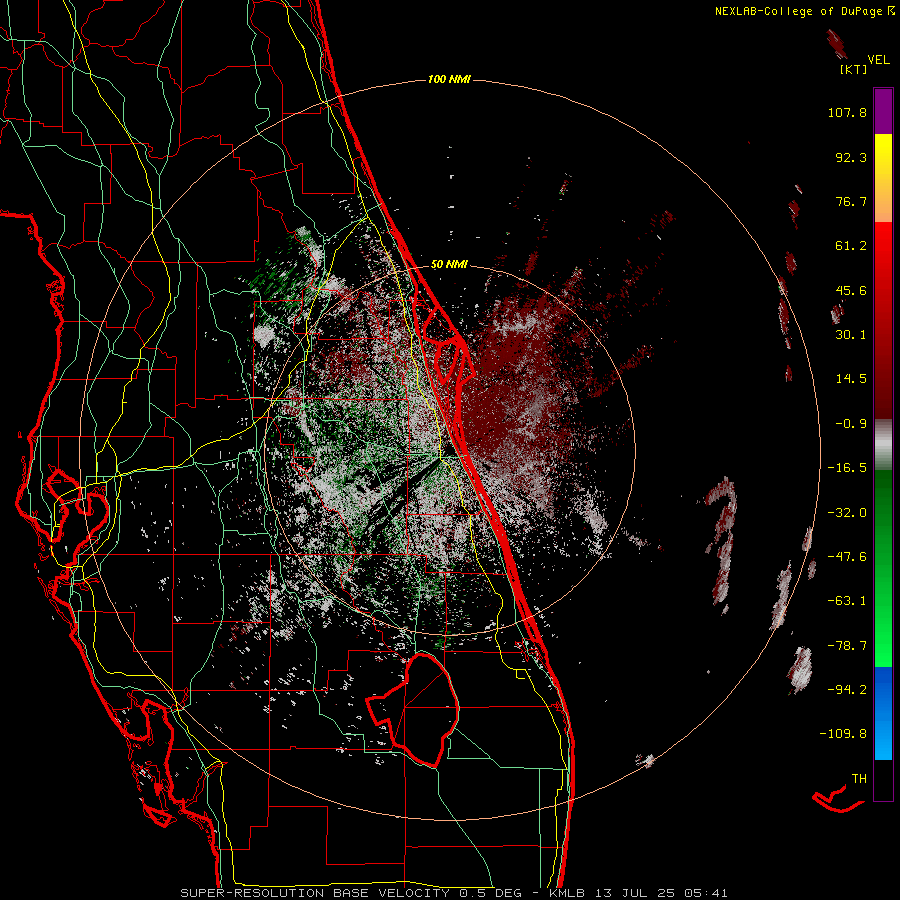
Task: Click the VEL legend title
Action: (878, 59)
